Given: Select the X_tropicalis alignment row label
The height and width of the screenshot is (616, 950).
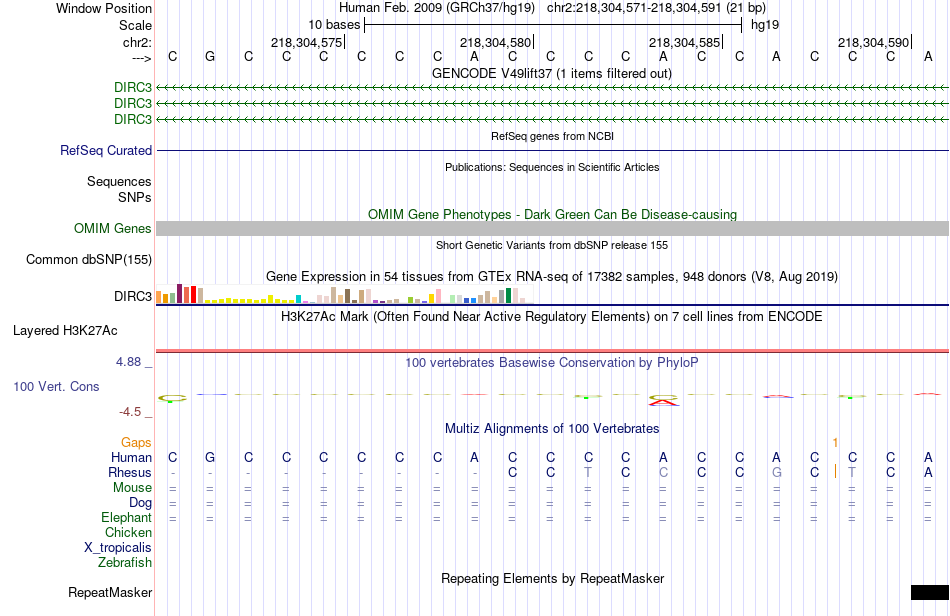Looking at the screenshot, I should pyautogui.click(x=118, y=548).
